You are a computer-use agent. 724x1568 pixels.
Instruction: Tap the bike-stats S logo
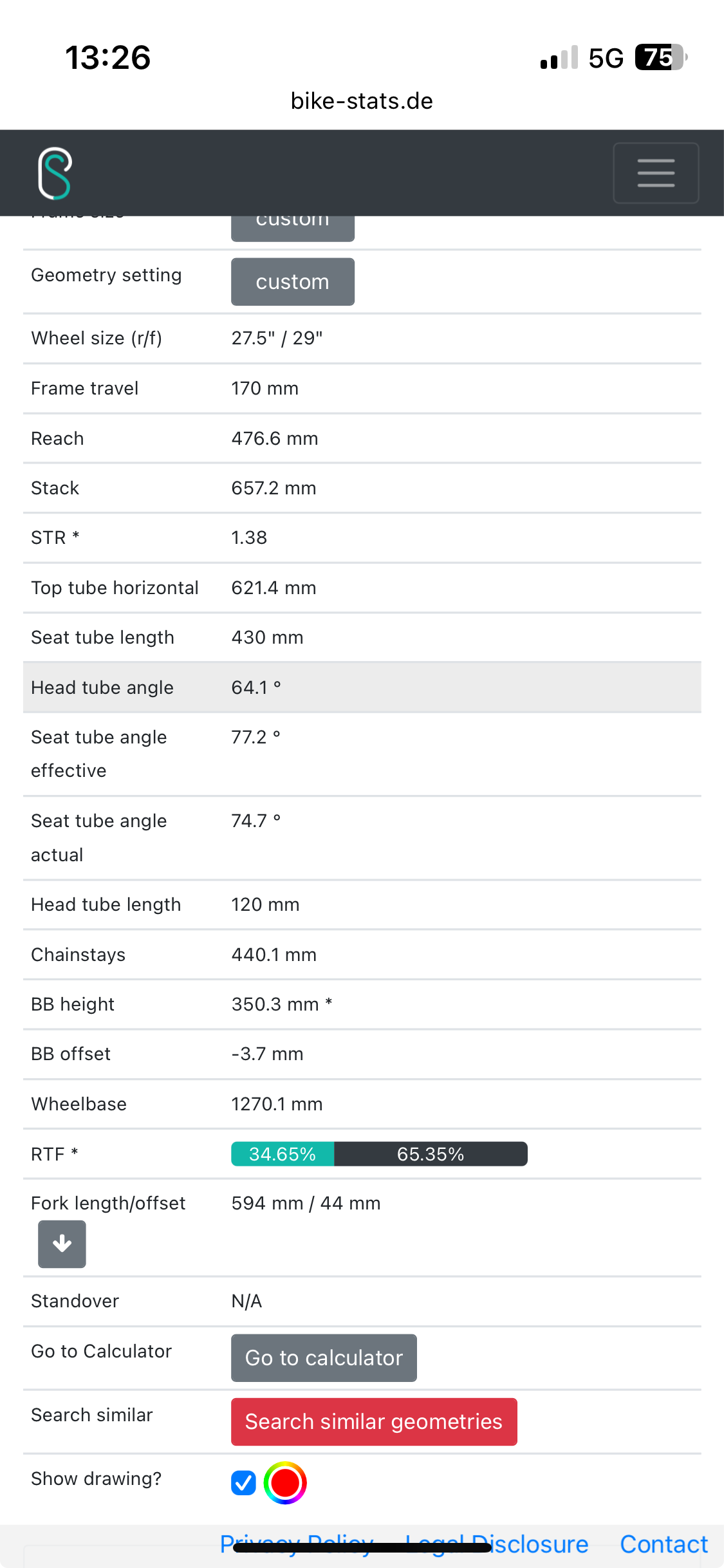coord(55,173)
